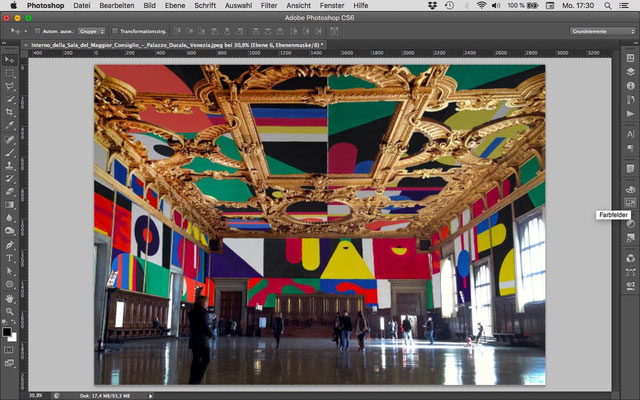Open the Datei menu
The width and height of the screenshot is (640, 400).
pyautogui.click(x=82, y=5)
